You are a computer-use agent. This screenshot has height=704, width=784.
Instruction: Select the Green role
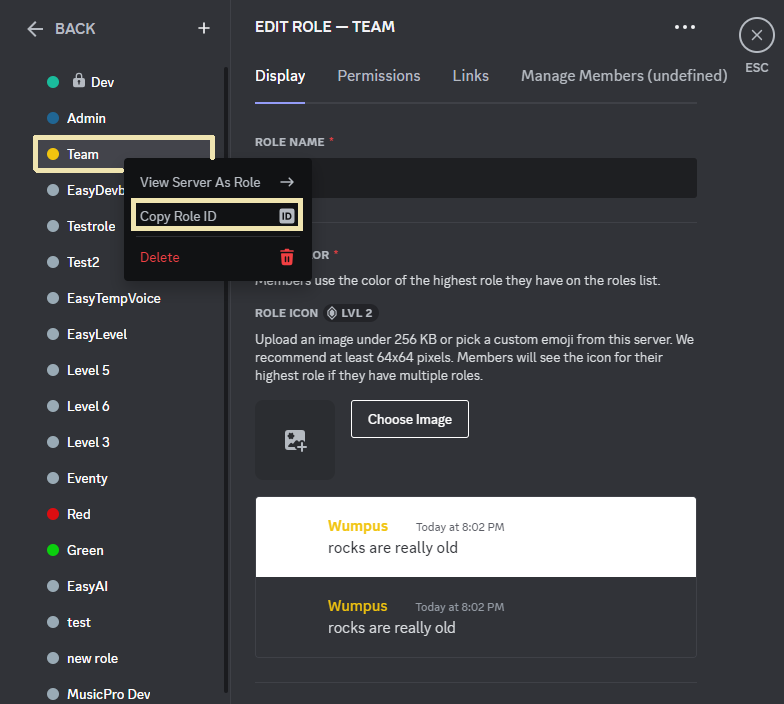124,550
